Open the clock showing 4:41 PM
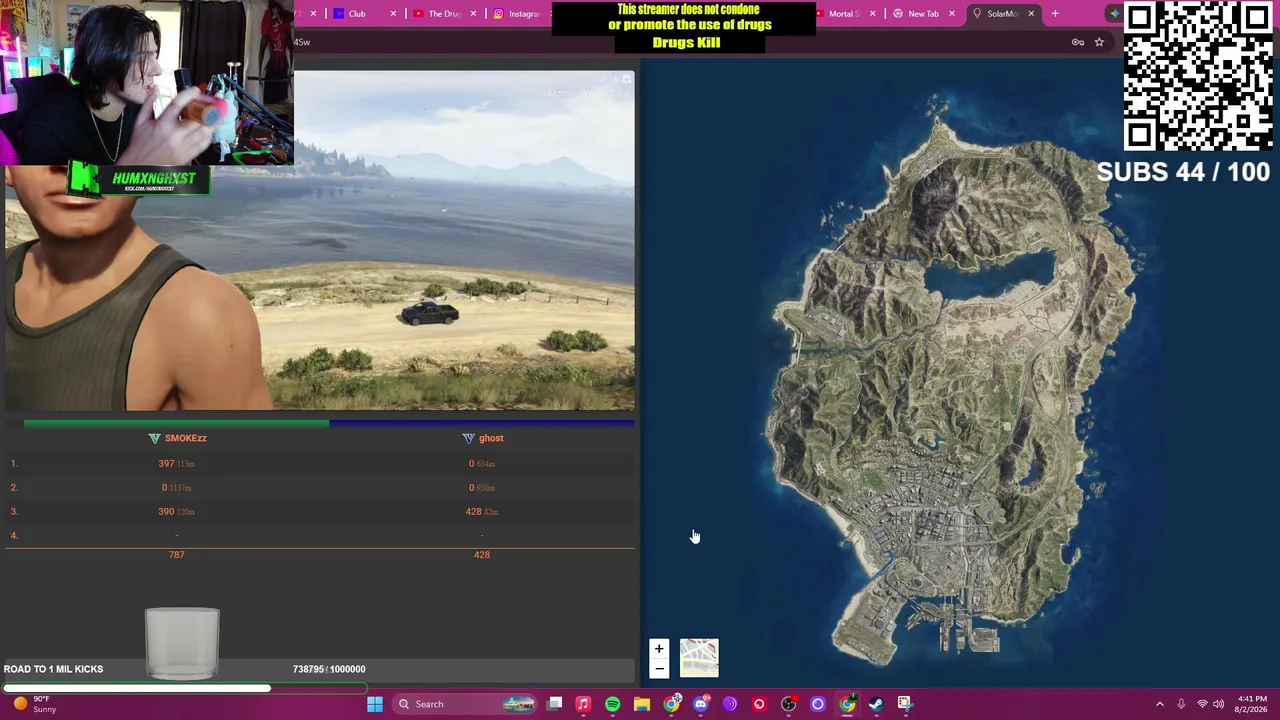The width and height of the screenshot is (1280, 720). tap(1252, 704)
